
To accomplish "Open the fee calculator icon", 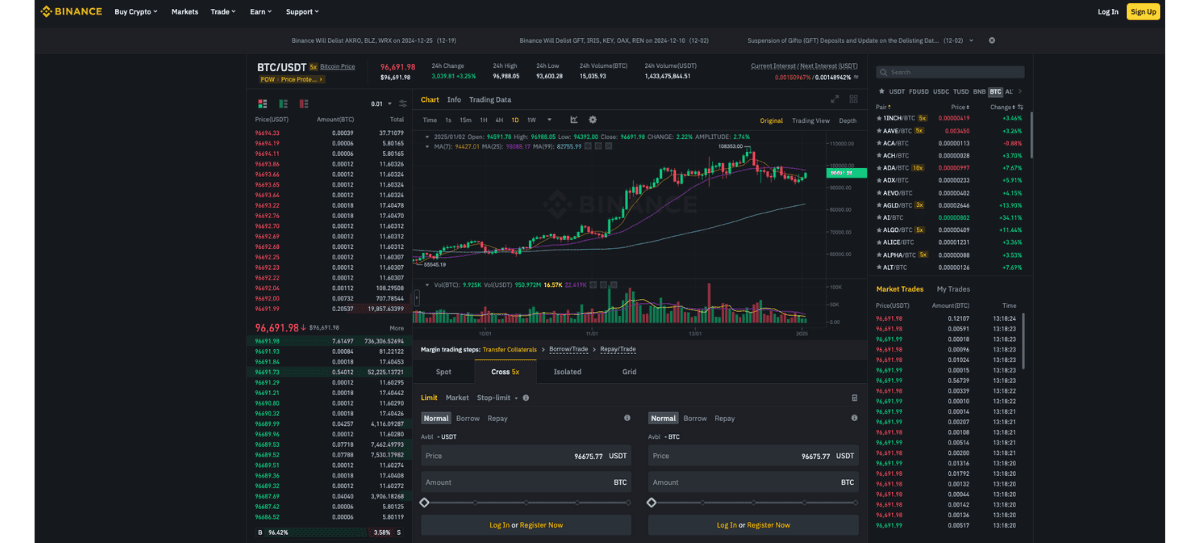I will 854,397.
